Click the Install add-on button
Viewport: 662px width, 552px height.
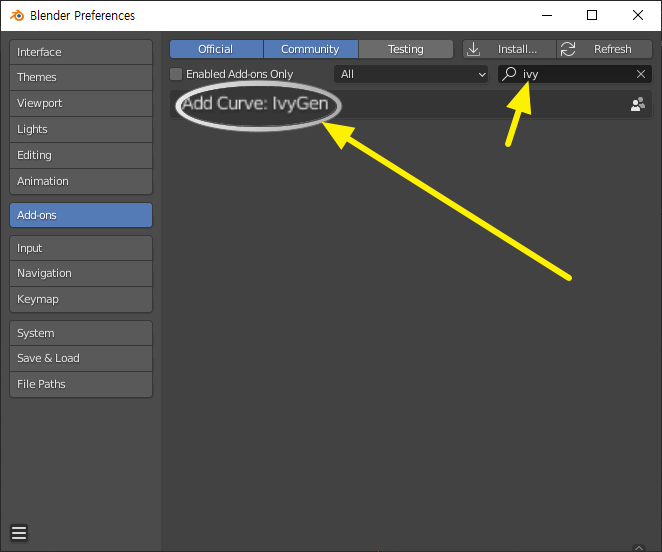tap(509, 49)
